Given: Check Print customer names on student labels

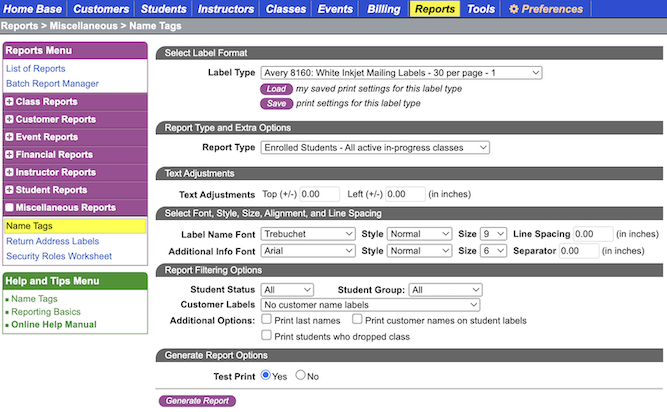Looking at the screenshot, I should (358, 320).
